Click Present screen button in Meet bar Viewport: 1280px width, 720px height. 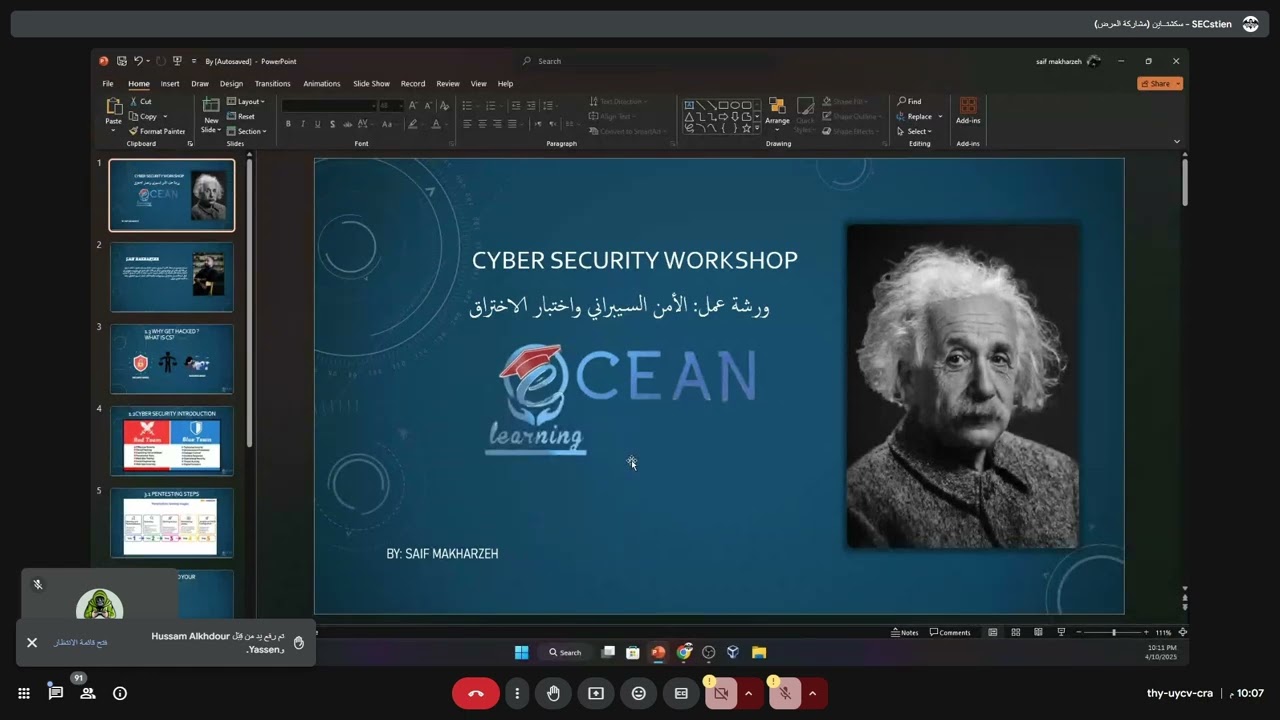[596, 693]
